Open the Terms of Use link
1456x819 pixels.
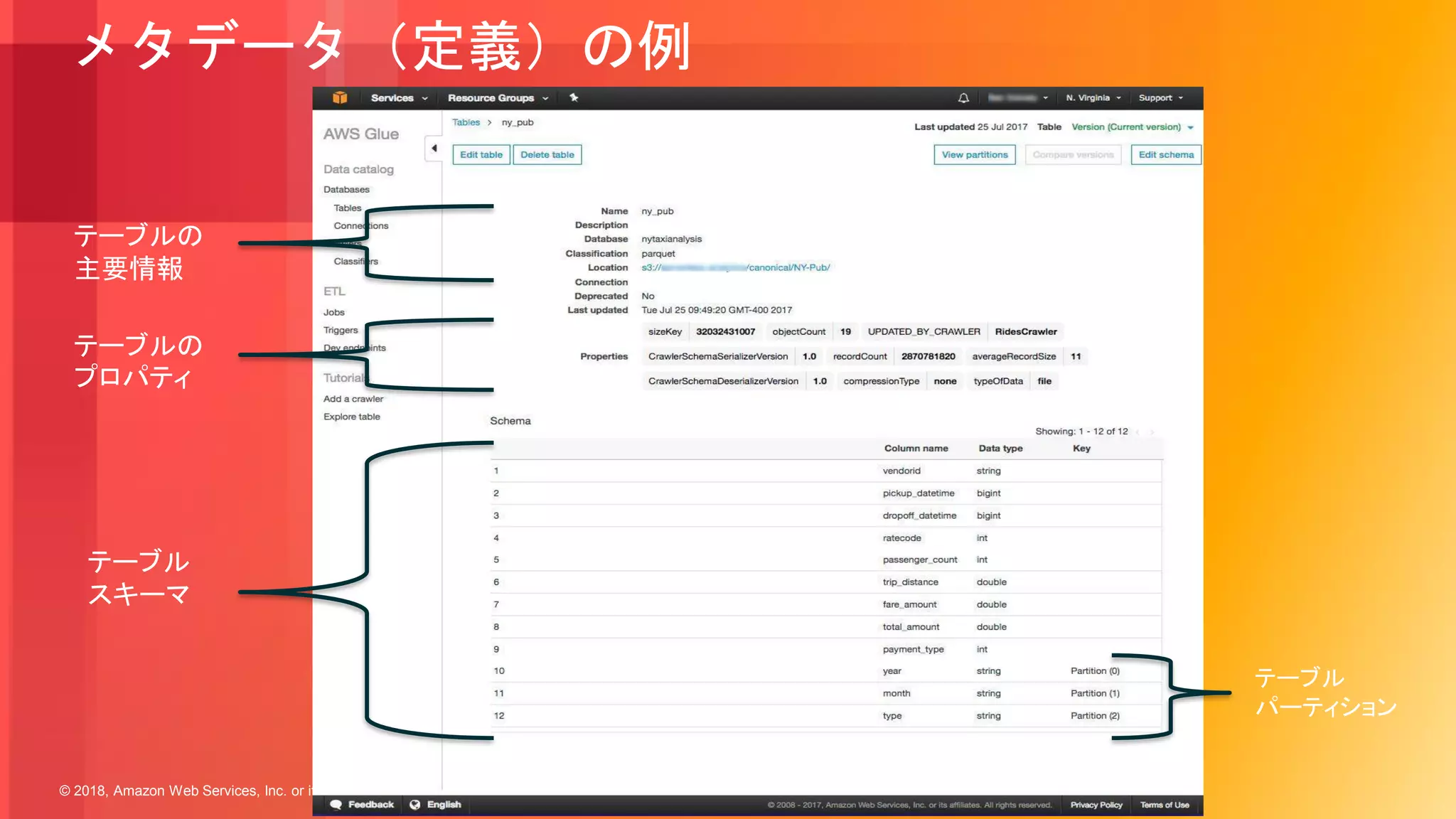click(1165, 805)
